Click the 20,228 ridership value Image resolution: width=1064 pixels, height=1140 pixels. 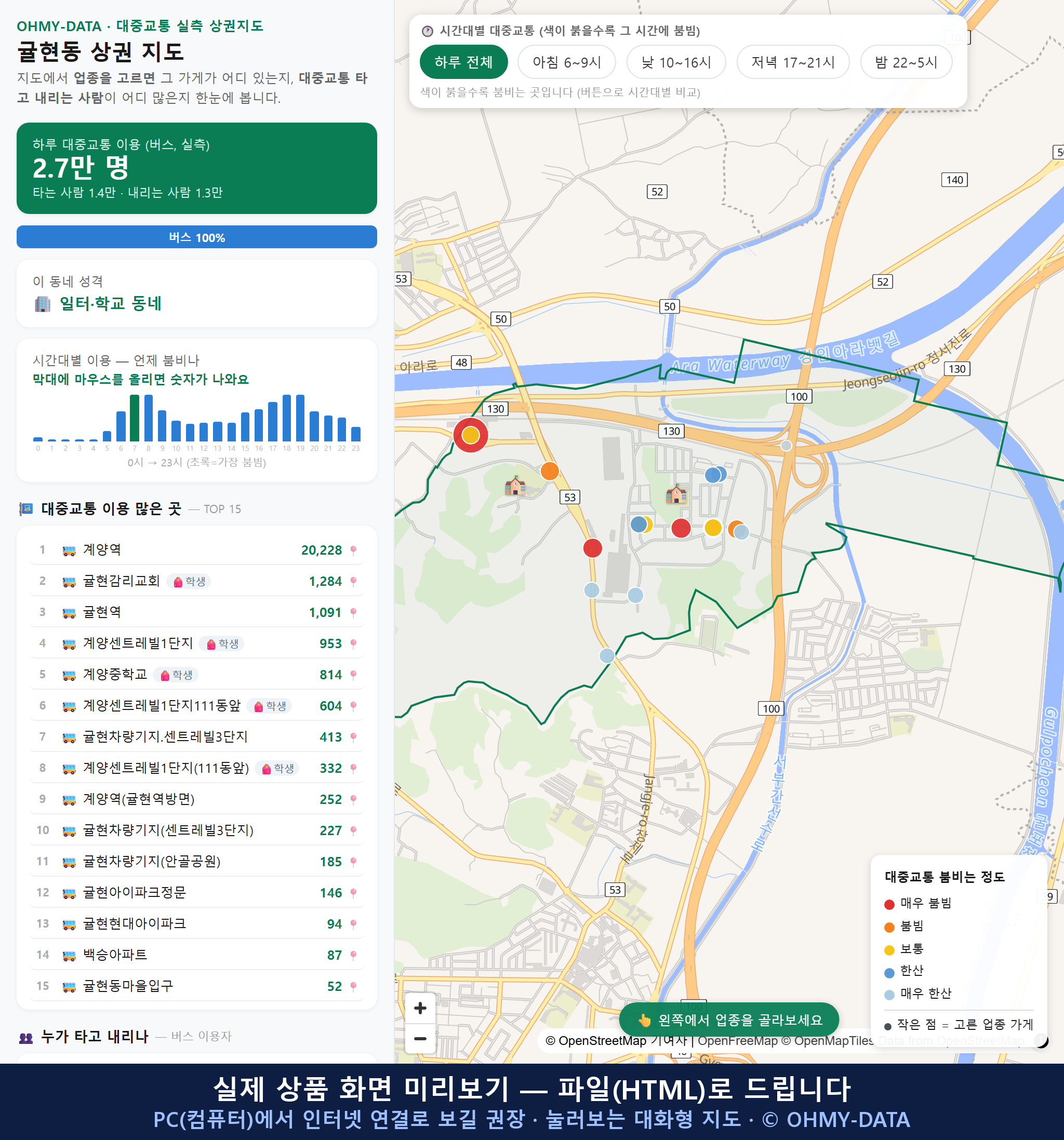coord(321,551)
